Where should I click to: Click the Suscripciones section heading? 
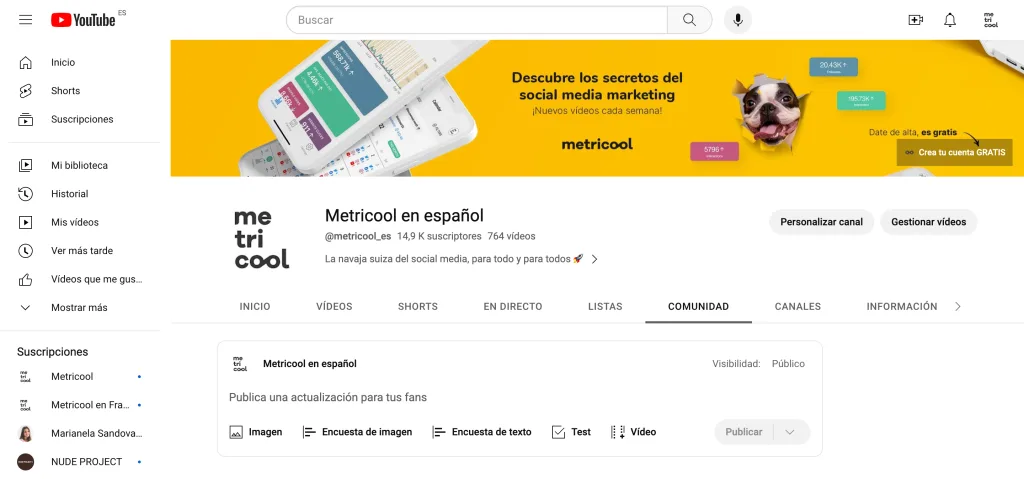(52, 352)
